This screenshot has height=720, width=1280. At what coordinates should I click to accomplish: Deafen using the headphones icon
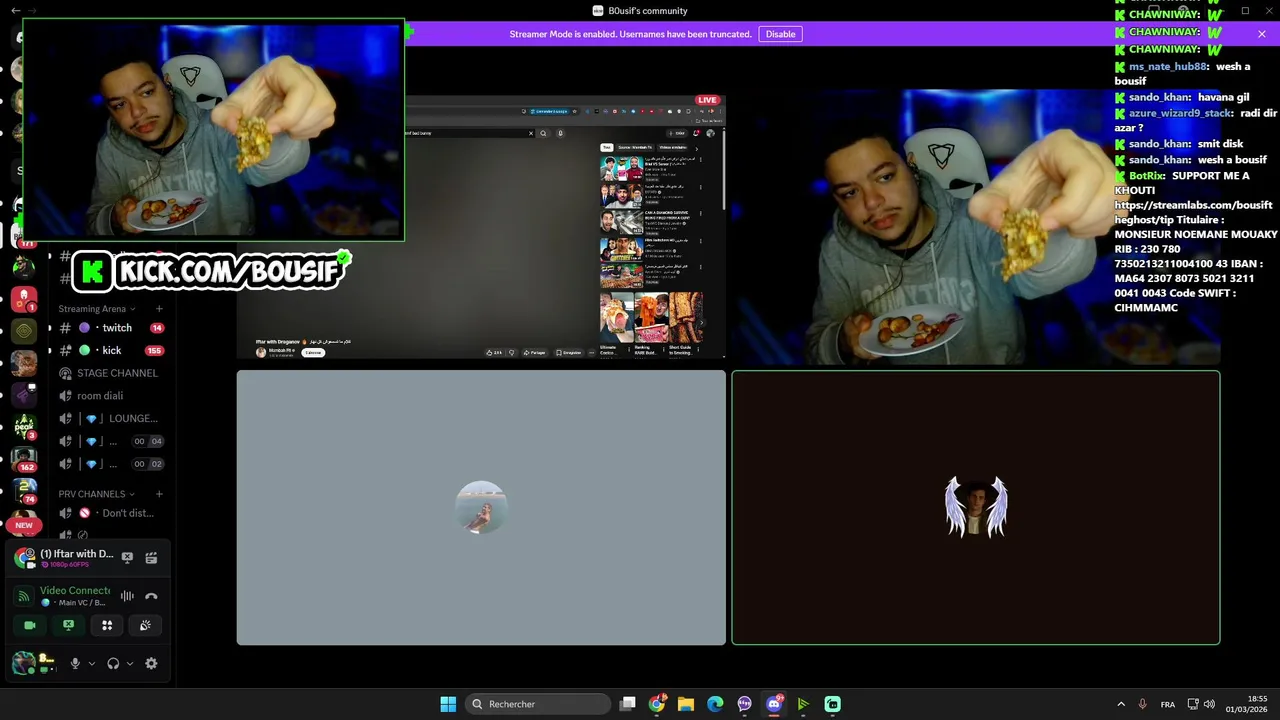[113, 663]
